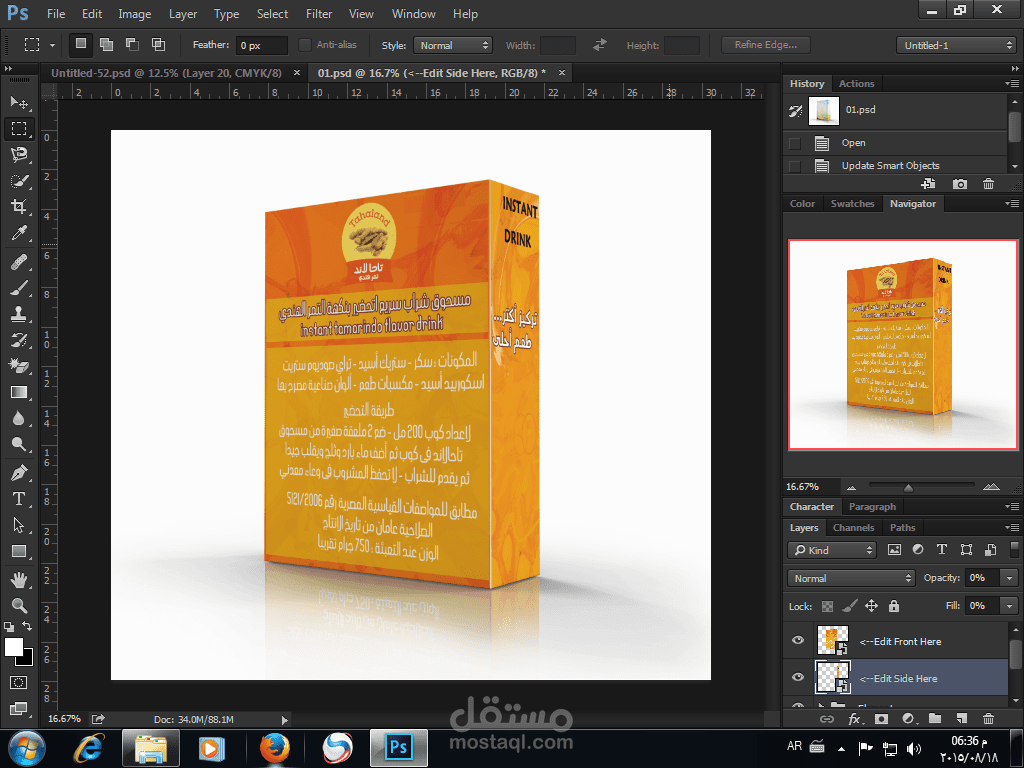Select the Crop tool

click(x=19, y=207)
